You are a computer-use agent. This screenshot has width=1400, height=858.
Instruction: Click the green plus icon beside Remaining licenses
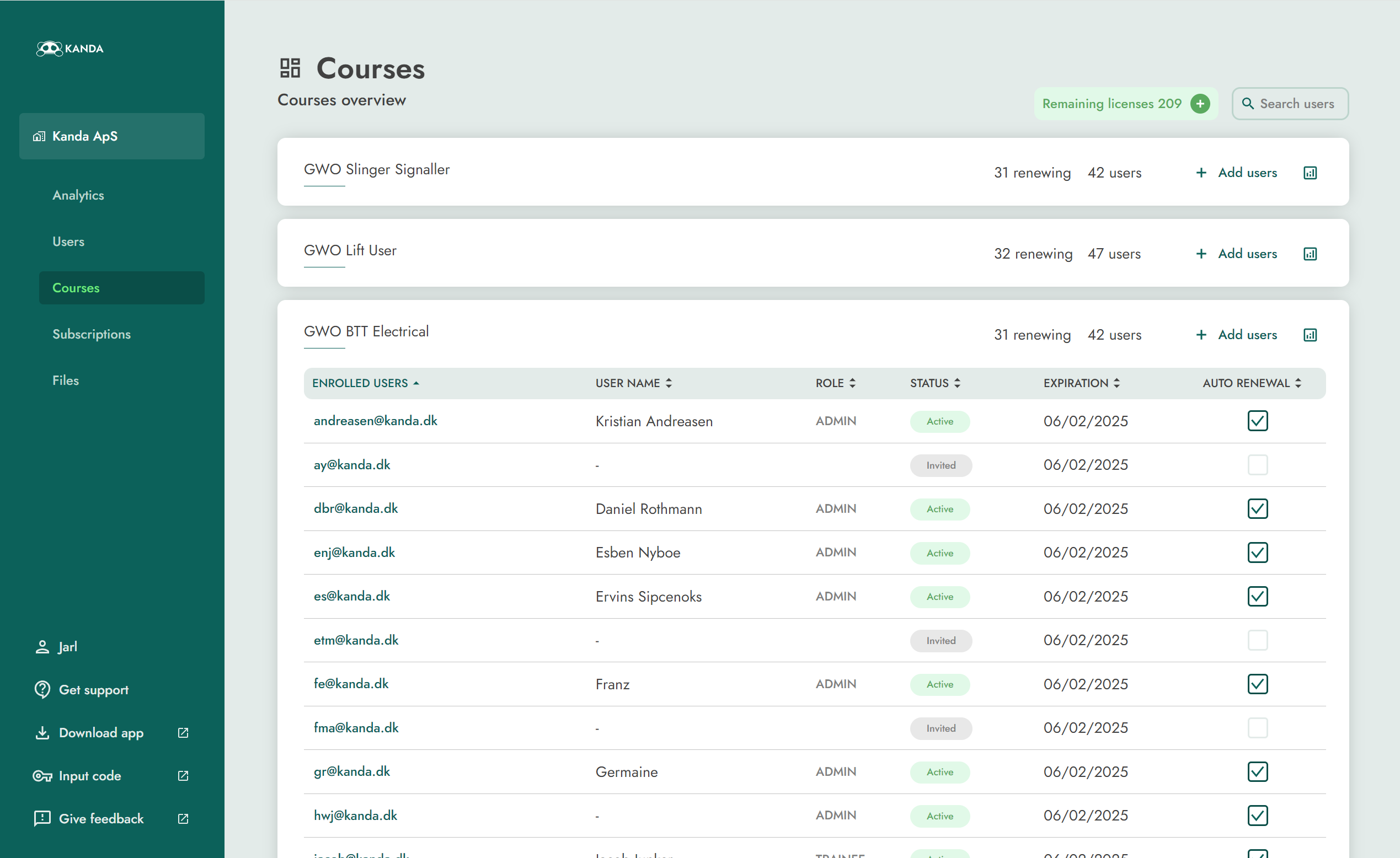[x=1200, y=104]
